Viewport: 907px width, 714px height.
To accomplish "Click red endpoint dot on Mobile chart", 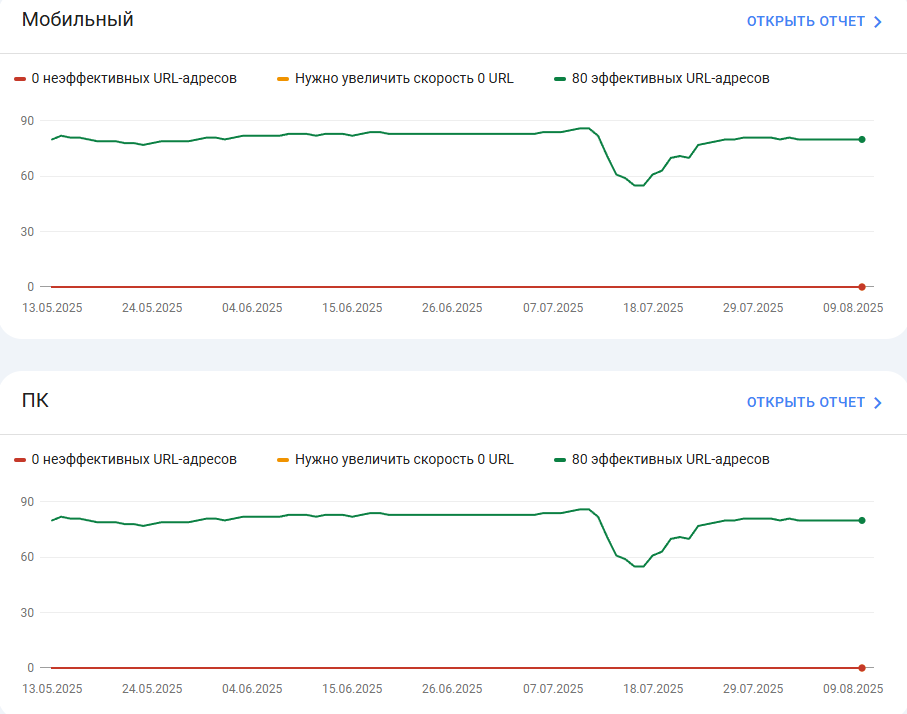I will (862, 287).
